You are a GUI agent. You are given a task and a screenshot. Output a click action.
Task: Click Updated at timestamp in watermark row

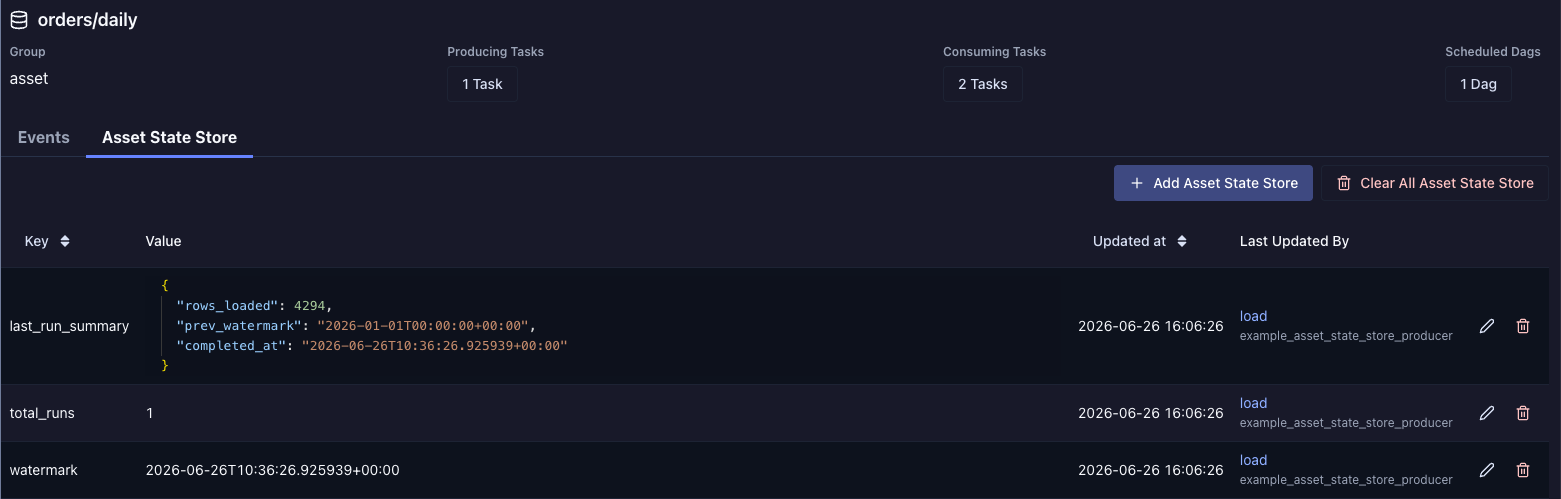click(x=1150, y=470)
